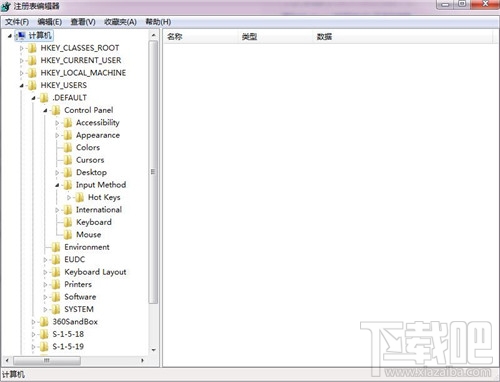The width and height of the screenshot is (500, 382).
Task: Click the Environment folder icon
Action: tap(56, 247)
